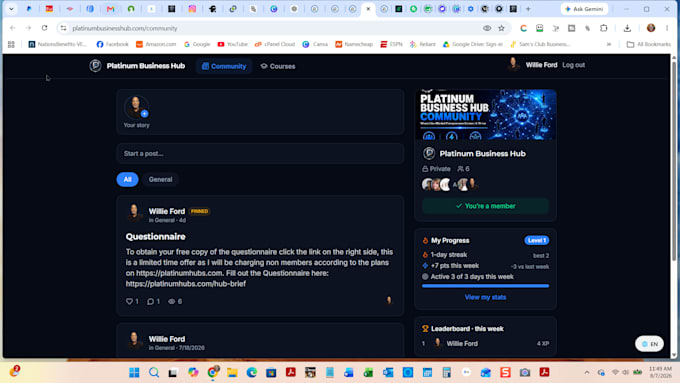
Task: Click the member avatars row
Action: (450, 185)
